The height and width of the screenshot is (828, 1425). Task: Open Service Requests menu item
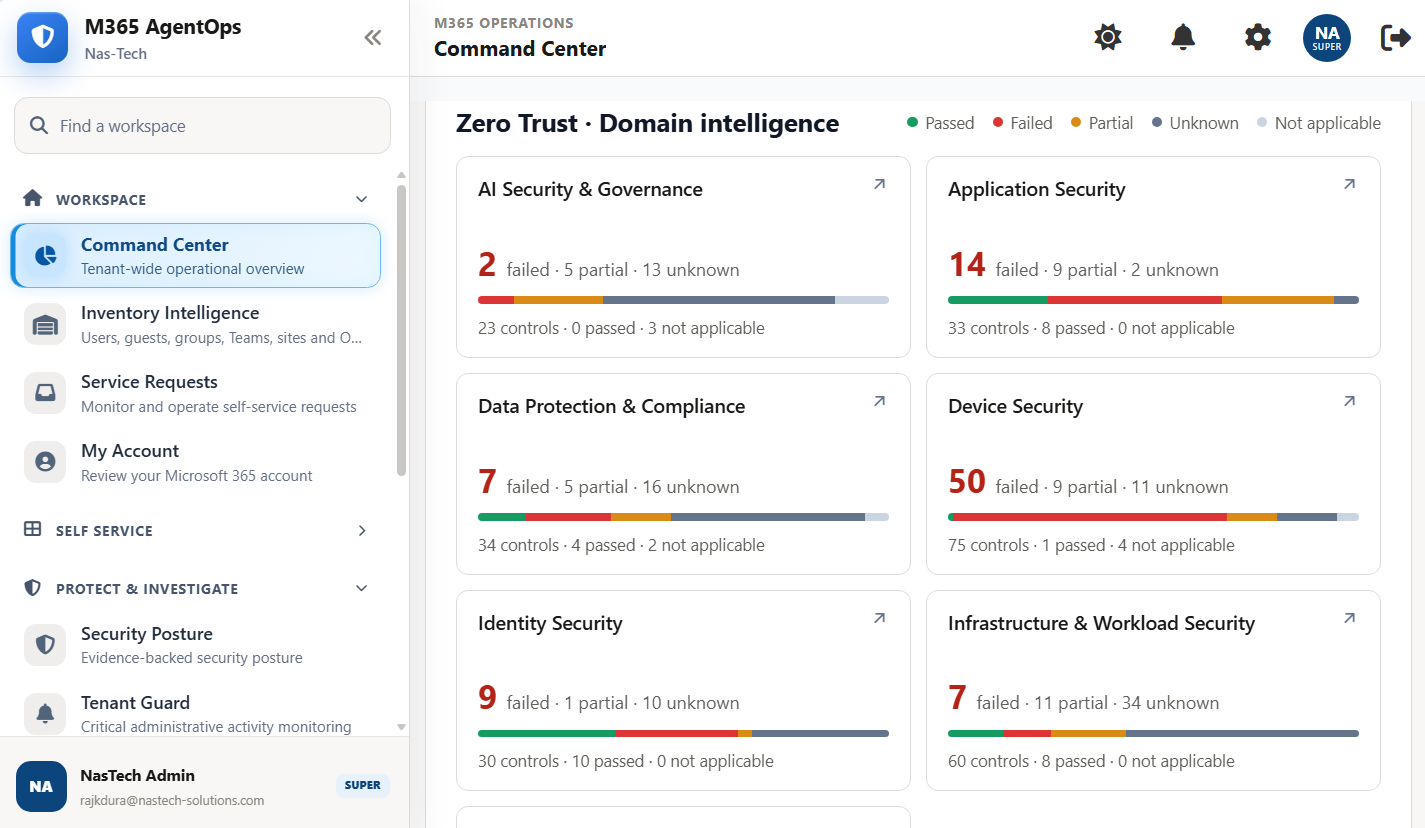196,394
